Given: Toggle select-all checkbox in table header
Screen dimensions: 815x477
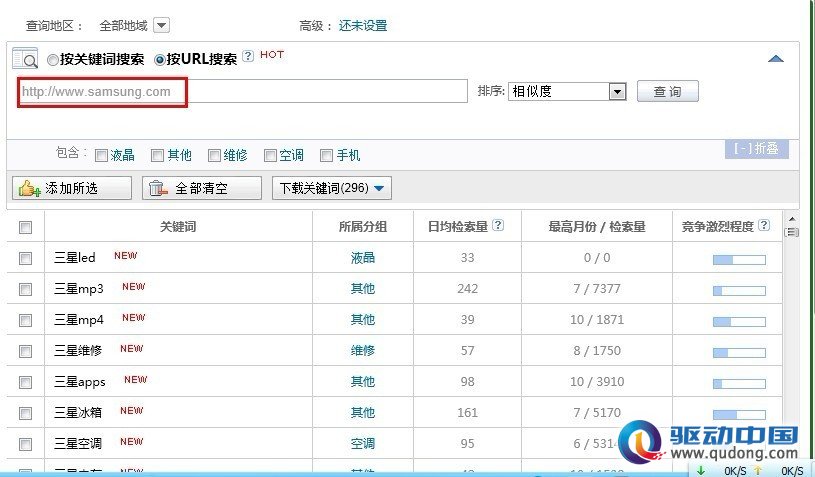Looking at the screenshot, I should tap(25, 228).
